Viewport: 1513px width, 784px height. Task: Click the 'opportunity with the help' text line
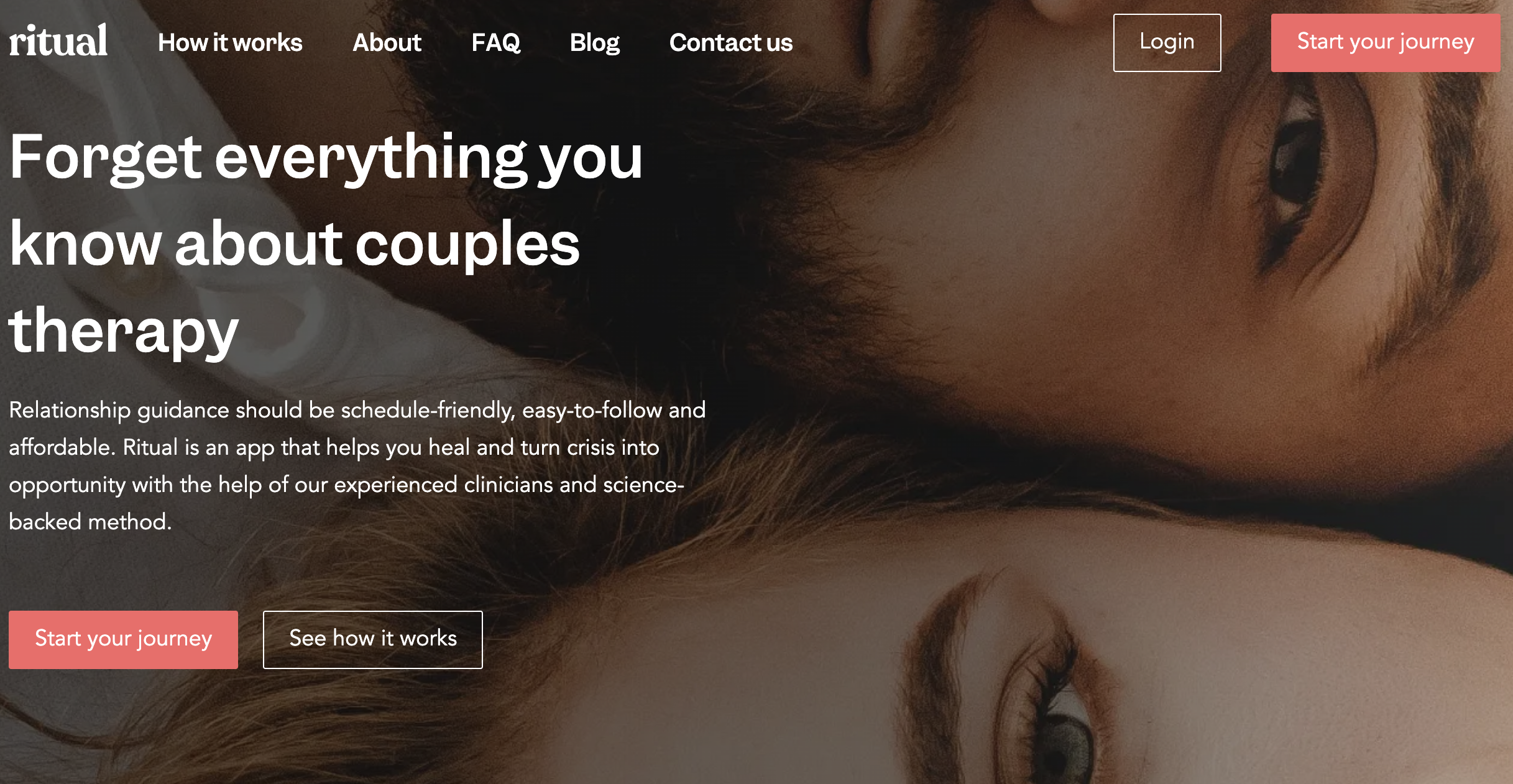pos(346,485)
